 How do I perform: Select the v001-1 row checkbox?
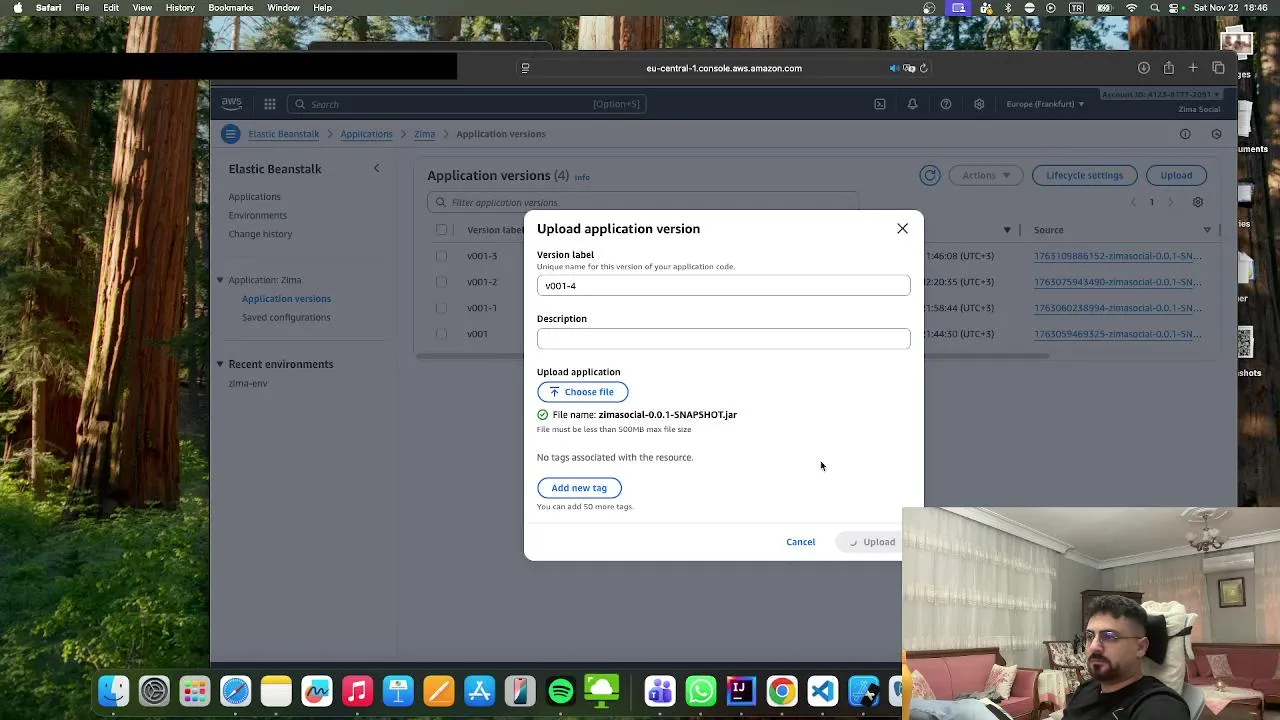pyautogui.click(x=441, y=308)
